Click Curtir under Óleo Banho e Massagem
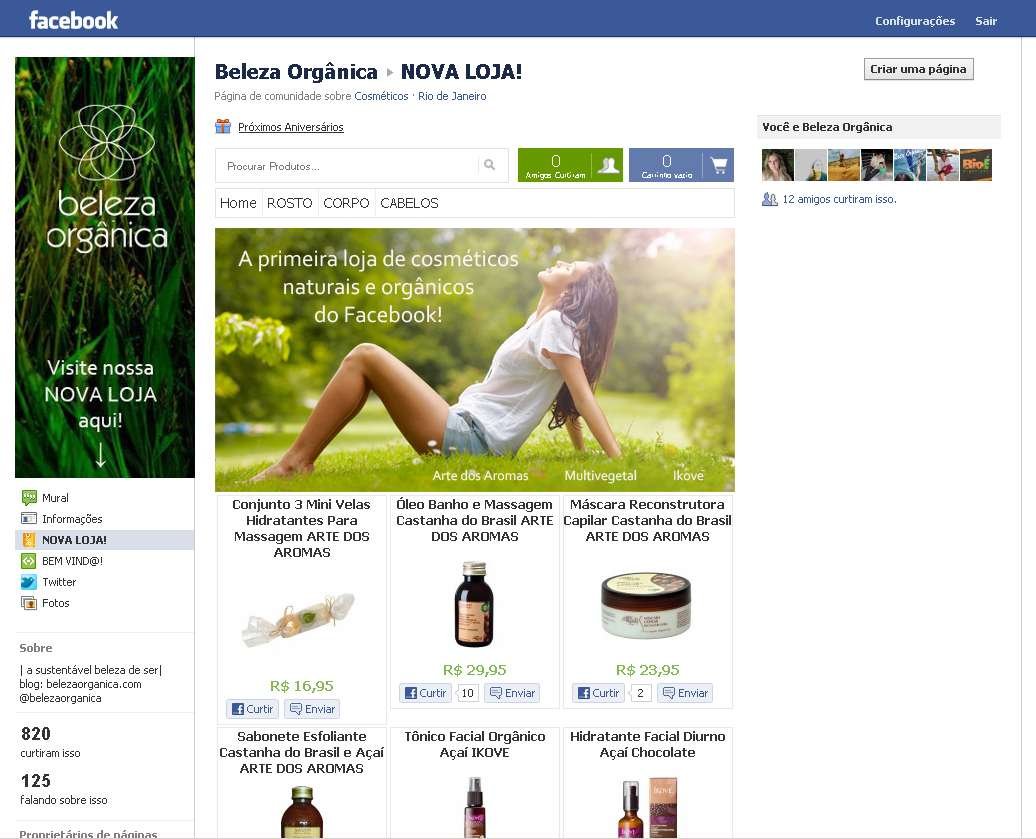This screenshot has height=839, width=1036. pyautogui.click(x=426, y=693)
